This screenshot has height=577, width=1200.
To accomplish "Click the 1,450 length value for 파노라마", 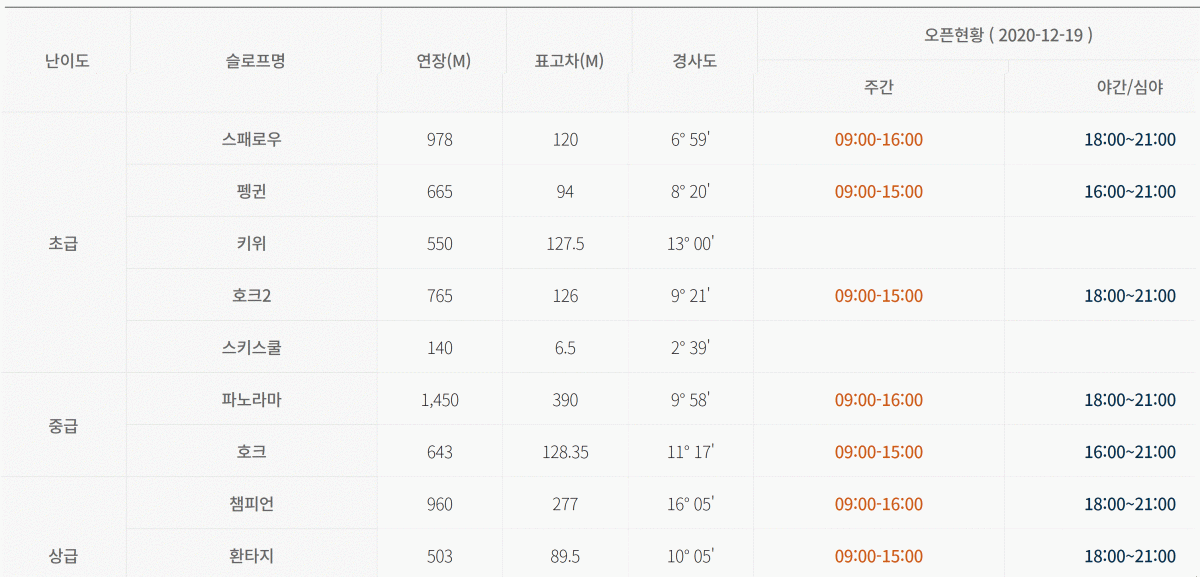I will pos(440,399).
